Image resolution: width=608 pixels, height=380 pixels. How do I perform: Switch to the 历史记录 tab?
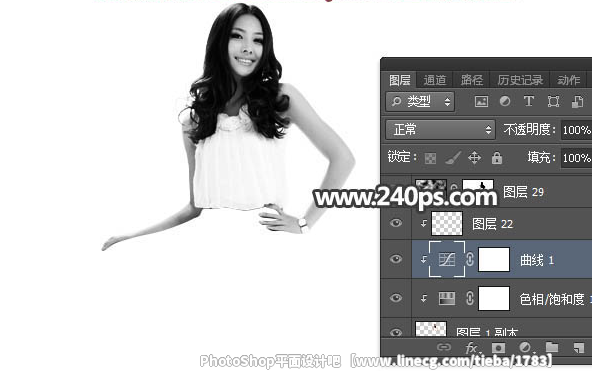(x=520, y=80)
